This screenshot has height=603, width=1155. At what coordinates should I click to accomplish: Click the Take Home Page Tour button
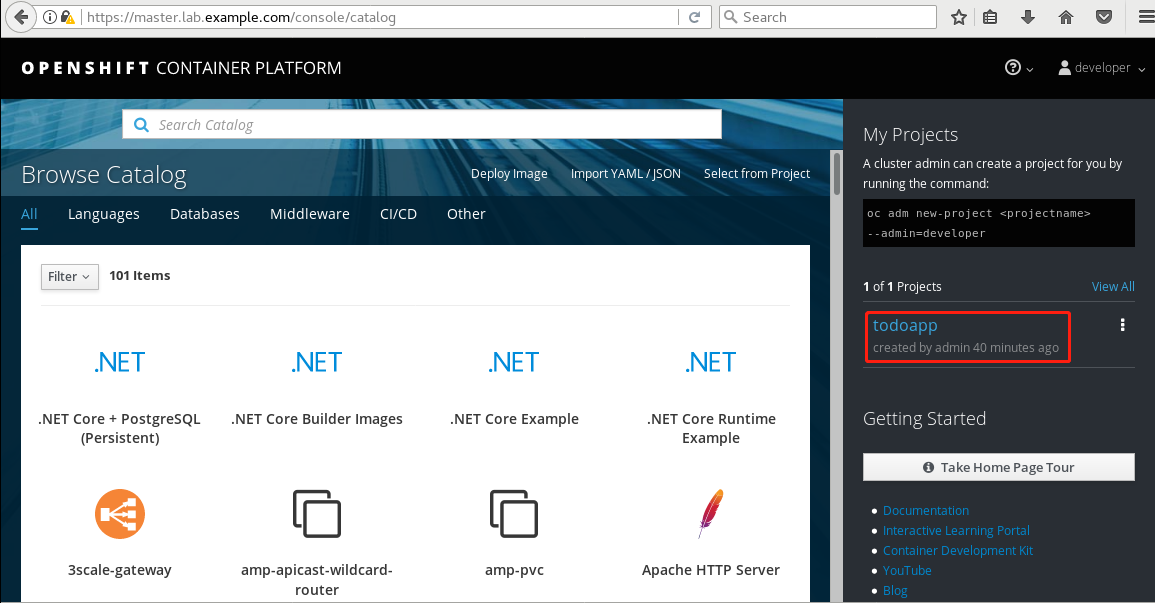tap(998, 468)
